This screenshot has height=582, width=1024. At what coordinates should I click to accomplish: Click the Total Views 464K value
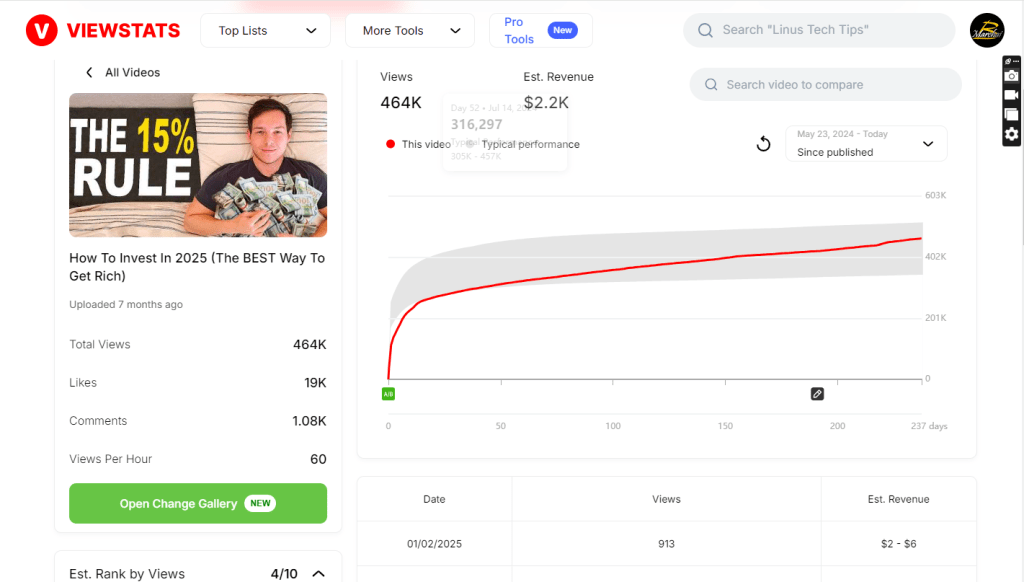[310, 344]
